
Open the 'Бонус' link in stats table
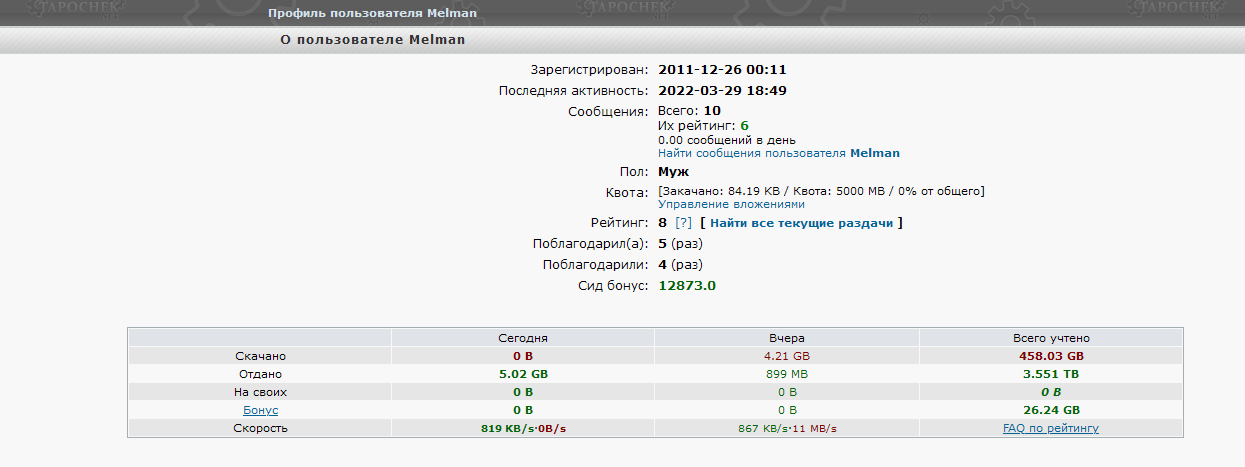coord(260,410)
